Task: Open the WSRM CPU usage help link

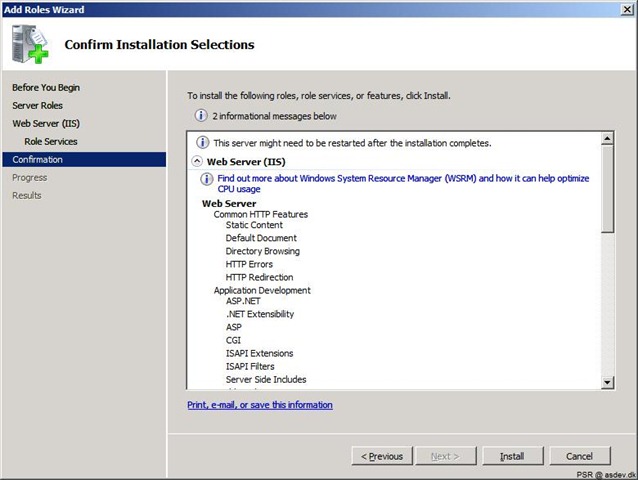Action: (403, 183)
